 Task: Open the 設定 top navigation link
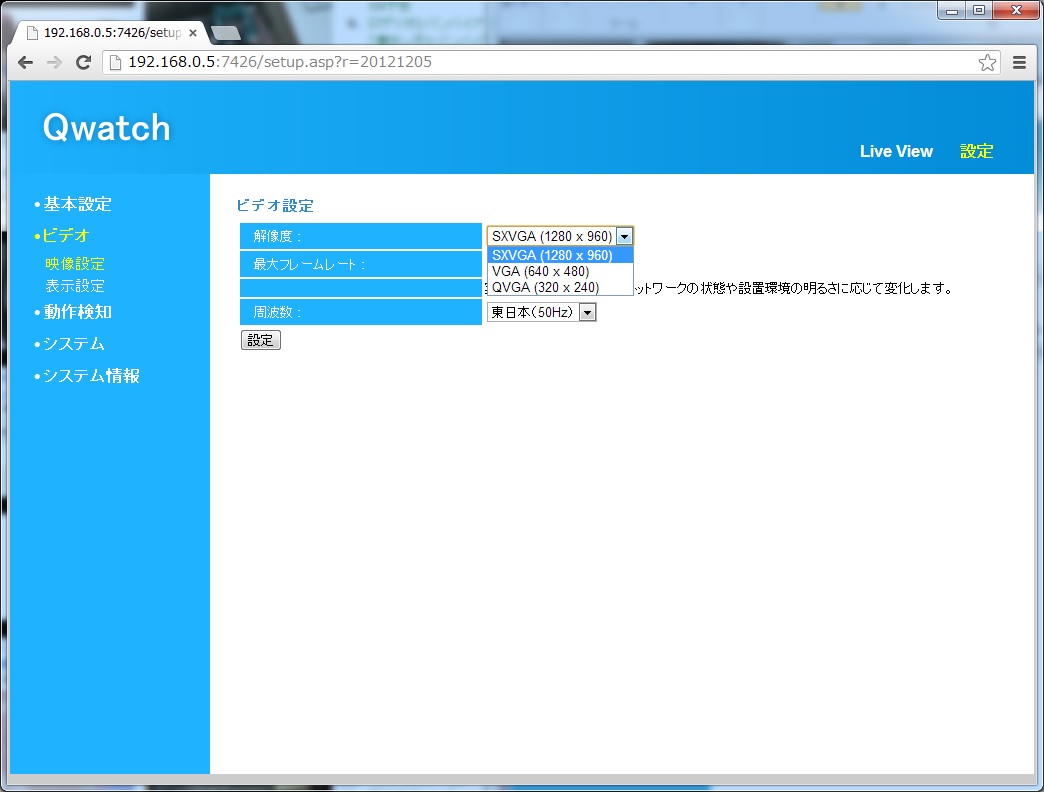[977, 151]
